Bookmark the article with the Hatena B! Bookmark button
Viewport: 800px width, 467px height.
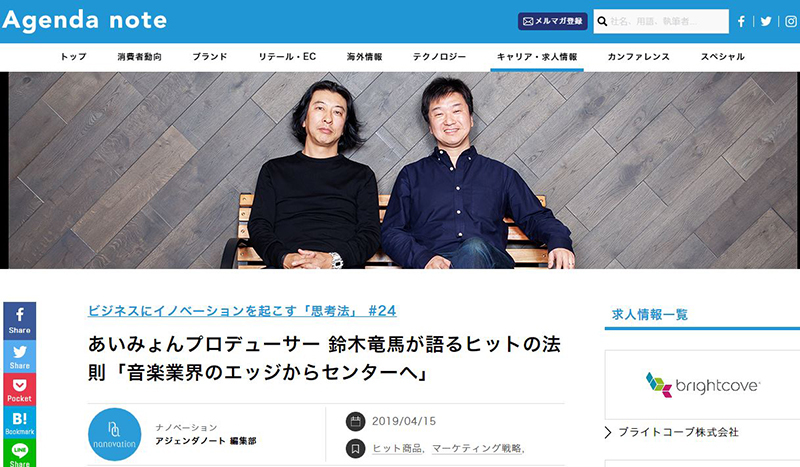19,423
